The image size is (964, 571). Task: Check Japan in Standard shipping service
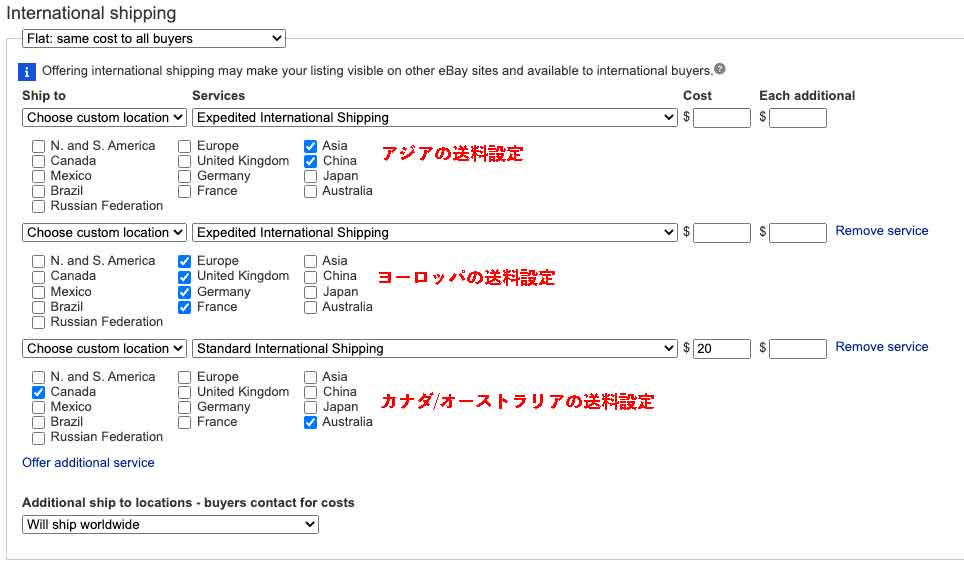tap(310, 407)
